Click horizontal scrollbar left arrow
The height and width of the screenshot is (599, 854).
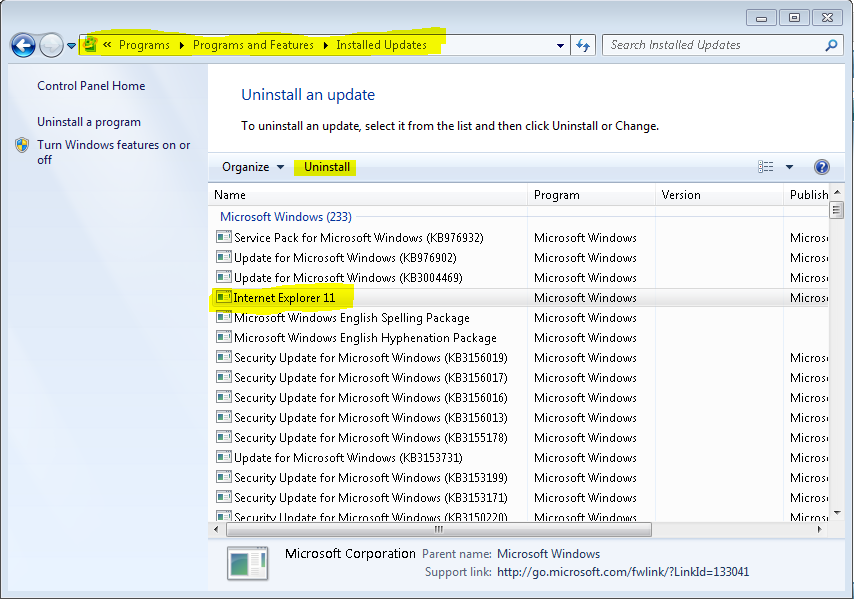[216, 529]
